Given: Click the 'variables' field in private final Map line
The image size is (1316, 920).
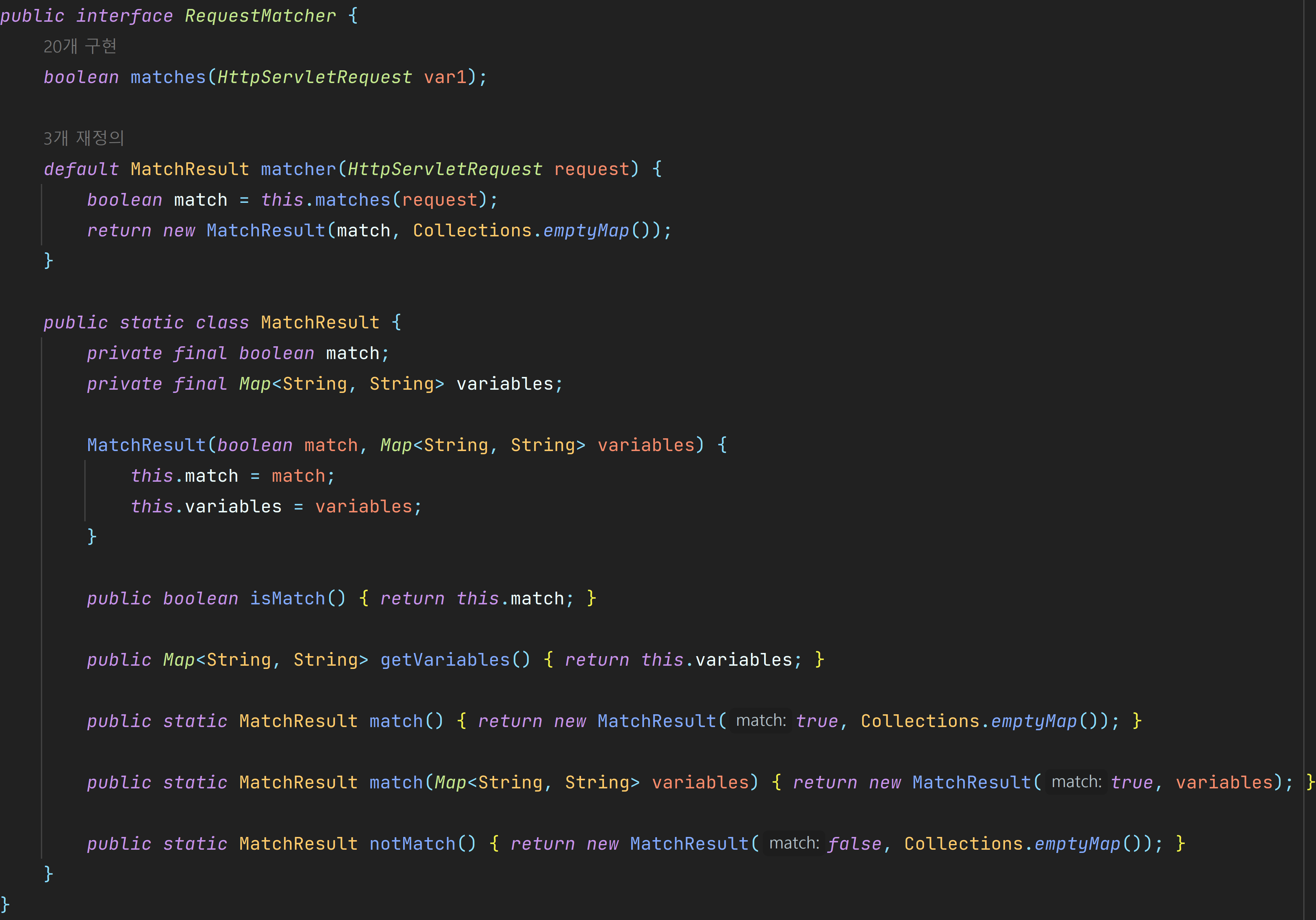Looking at the screenshot, I should (x=505, y=384).
